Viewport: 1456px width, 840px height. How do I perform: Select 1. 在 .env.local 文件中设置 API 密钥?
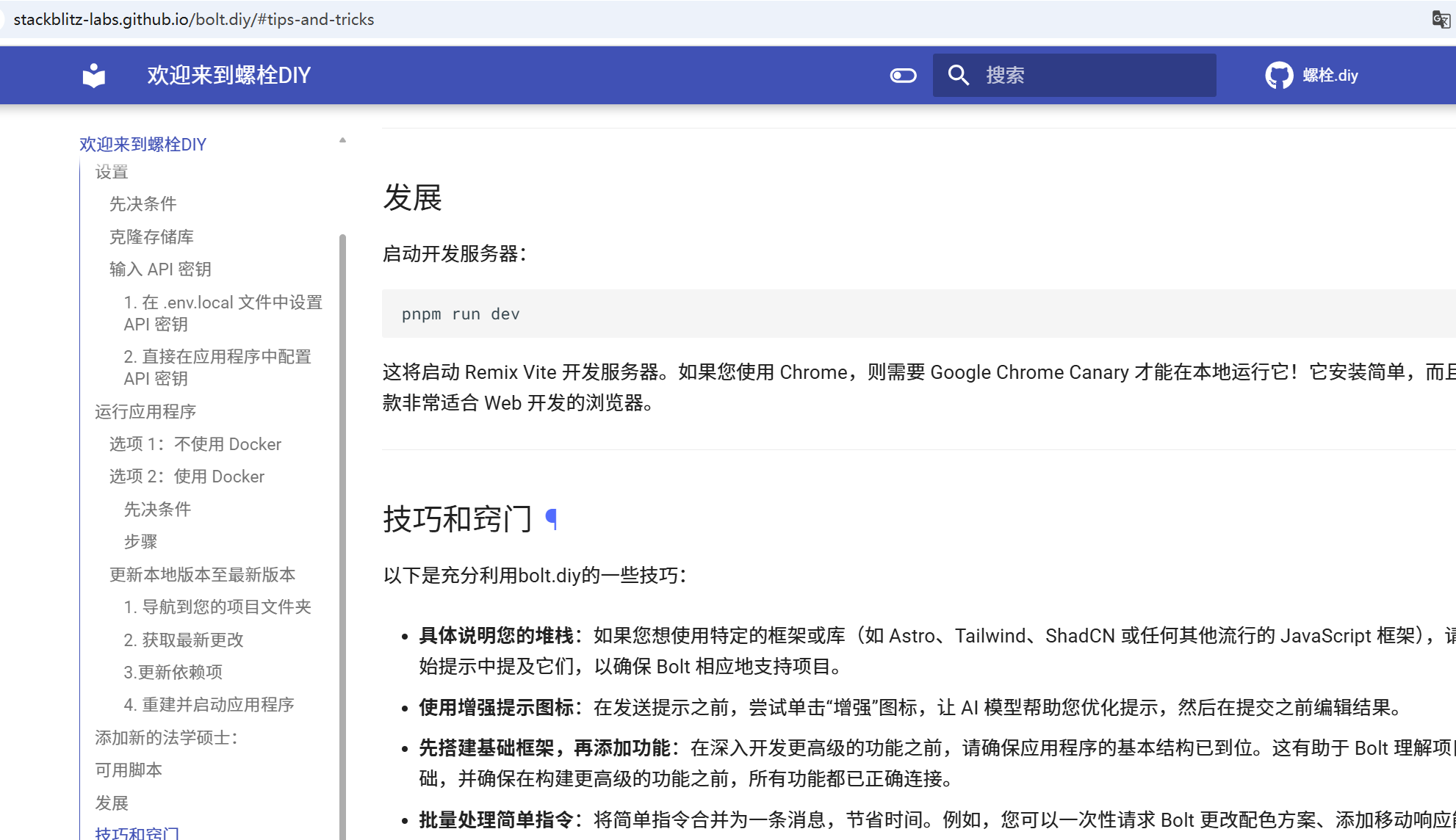pos(223,313)
